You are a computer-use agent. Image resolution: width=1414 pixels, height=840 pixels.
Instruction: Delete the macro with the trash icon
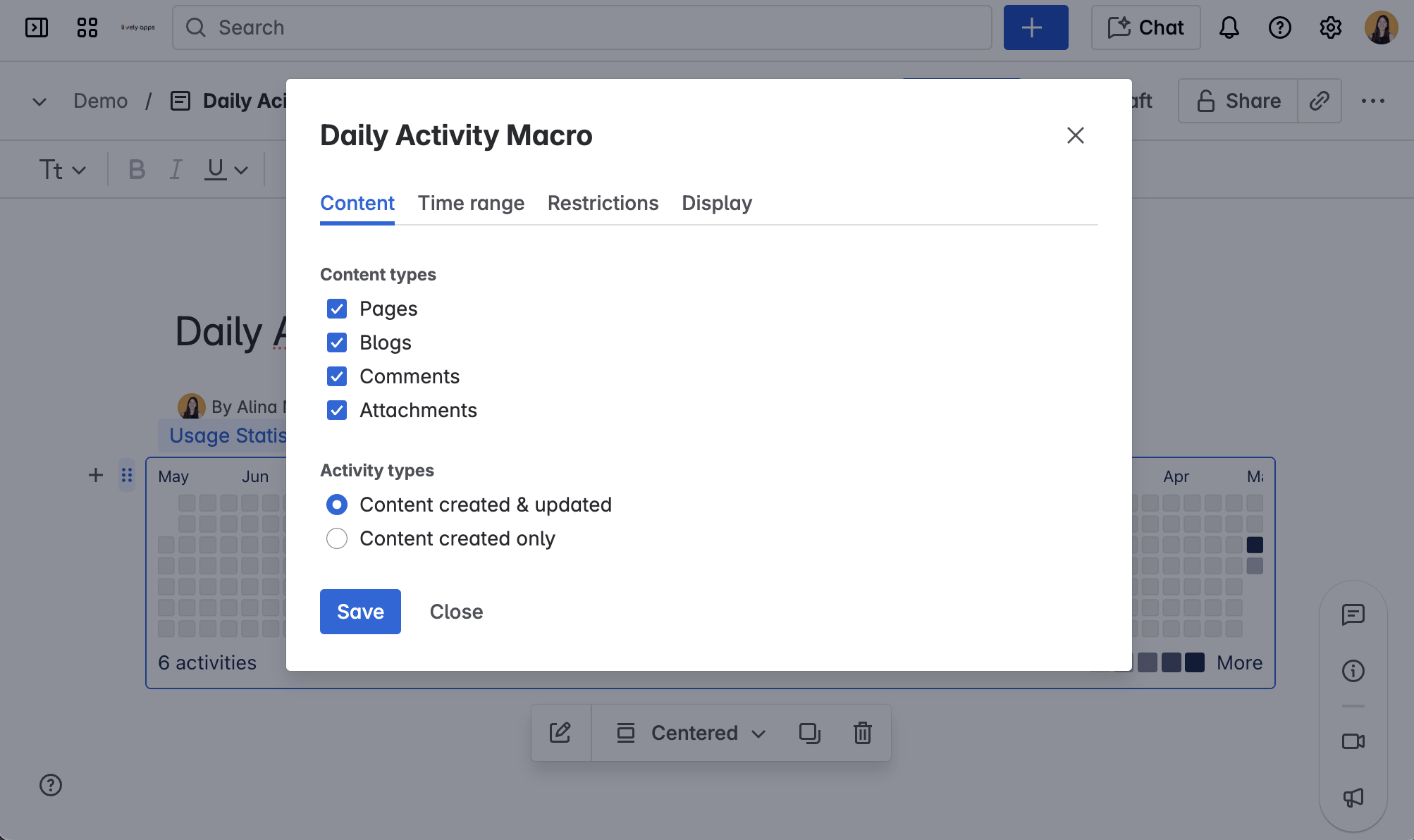(861, 733)
